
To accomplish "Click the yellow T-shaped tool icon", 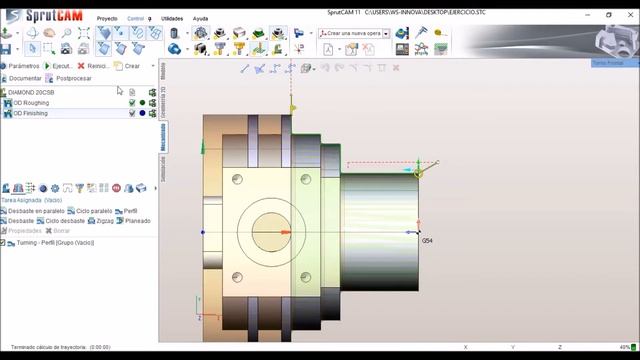I will click(239, 49).
